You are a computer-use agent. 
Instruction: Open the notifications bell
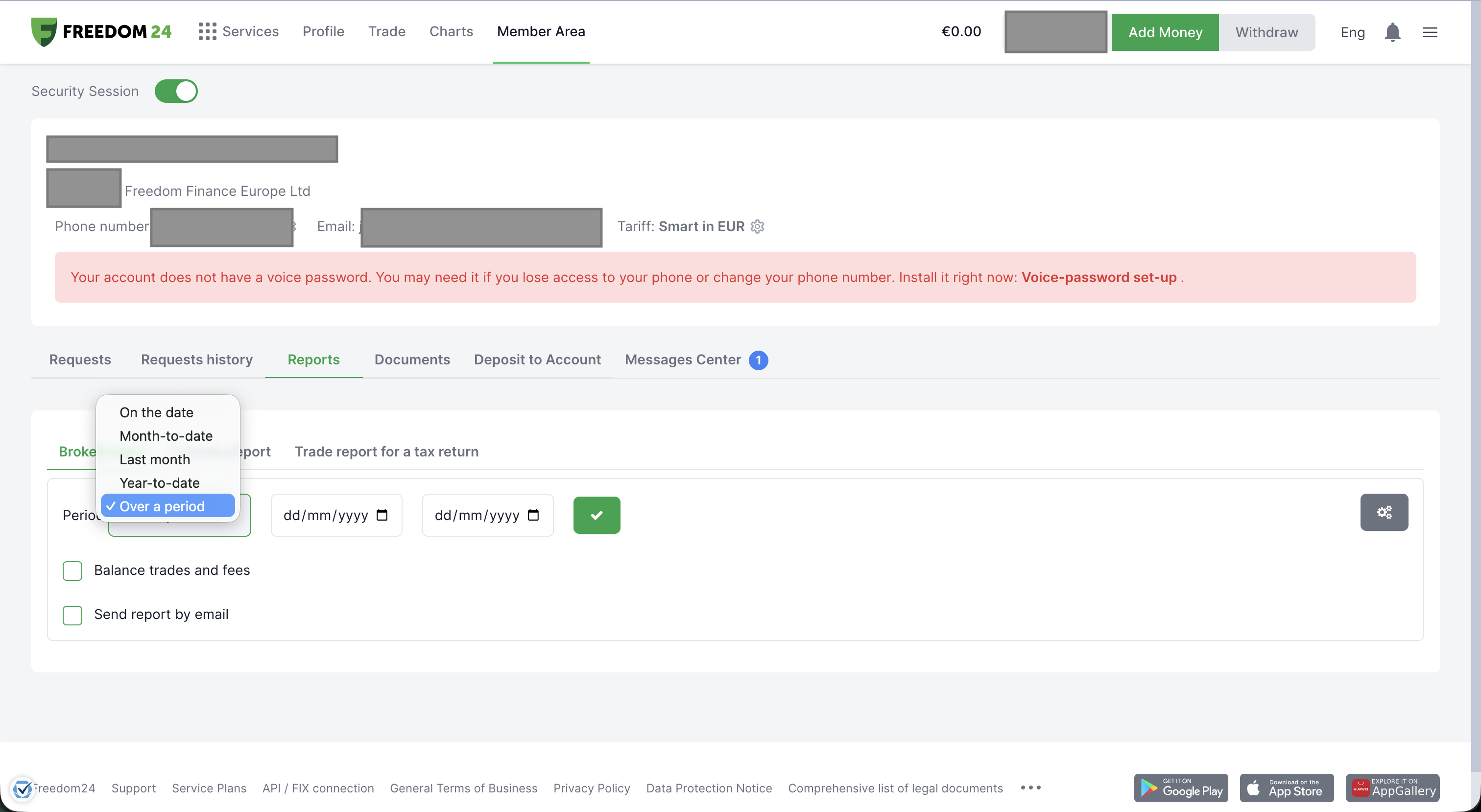point(1392,32)
